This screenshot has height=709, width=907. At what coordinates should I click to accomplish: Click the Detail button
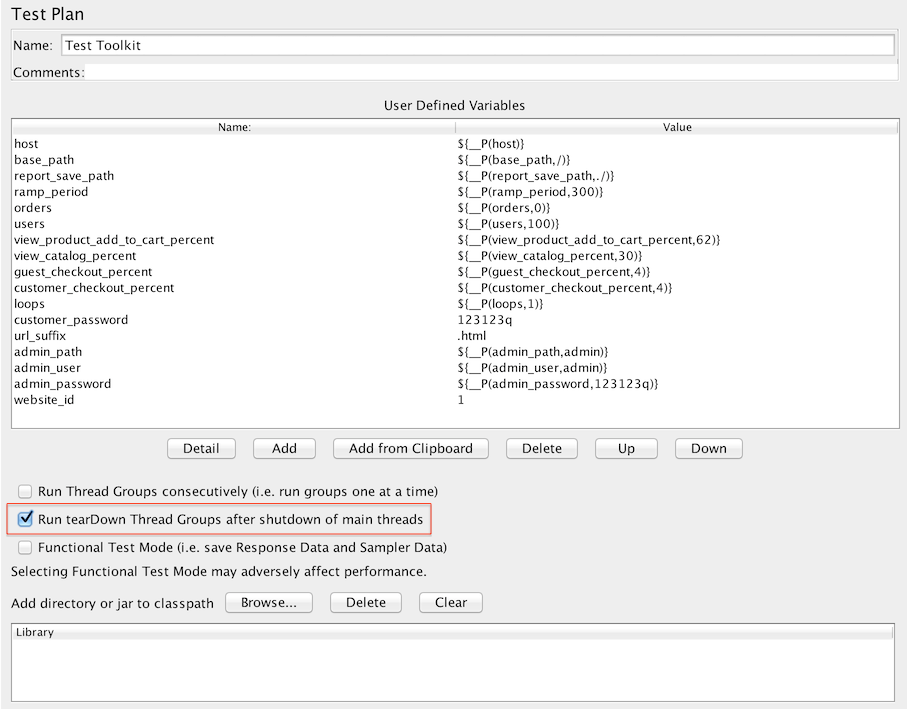201,448
